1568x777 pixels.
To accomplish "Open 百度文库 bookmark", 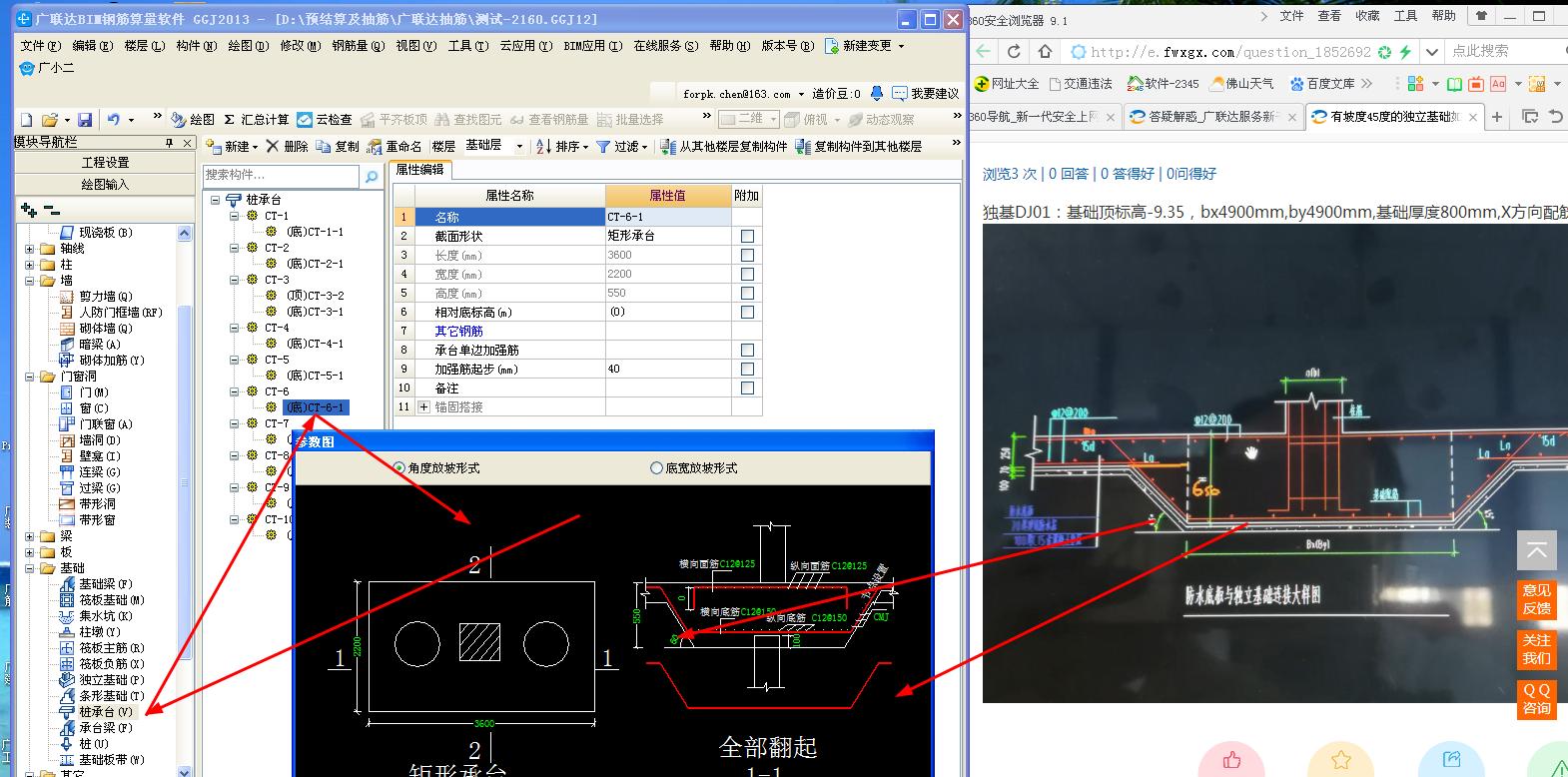I will coord(1322,84).
